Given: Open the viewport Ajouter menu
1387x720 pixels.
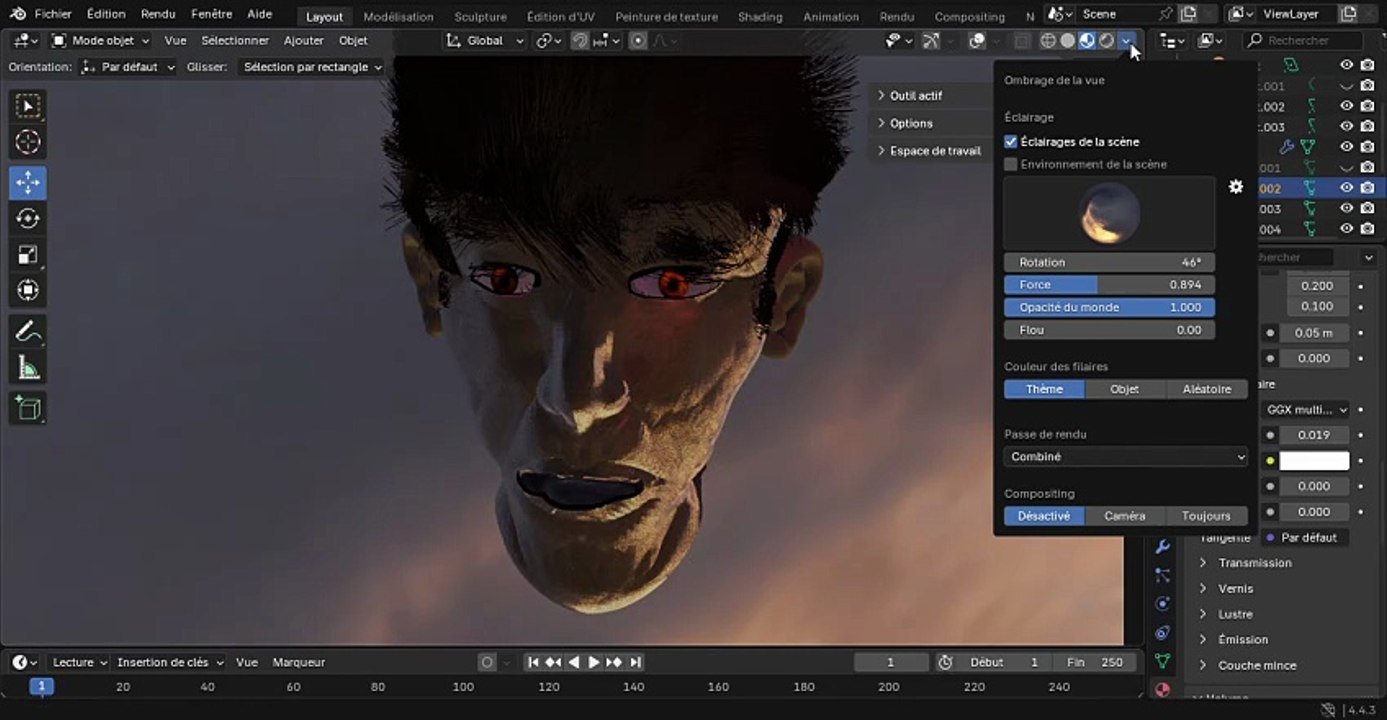Looking at the screenshot, I should 304,41.
